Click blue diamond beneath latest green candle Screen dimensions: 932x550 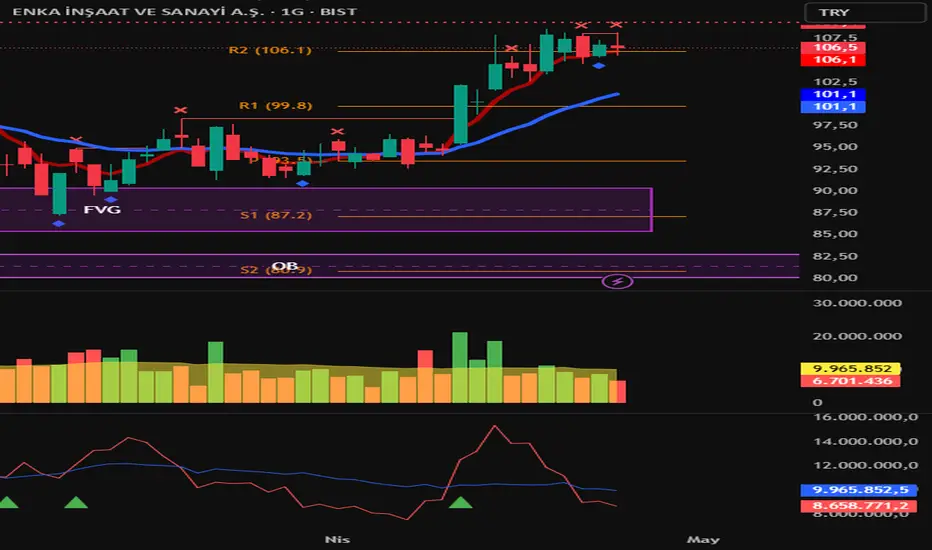[x=599, y=66]
